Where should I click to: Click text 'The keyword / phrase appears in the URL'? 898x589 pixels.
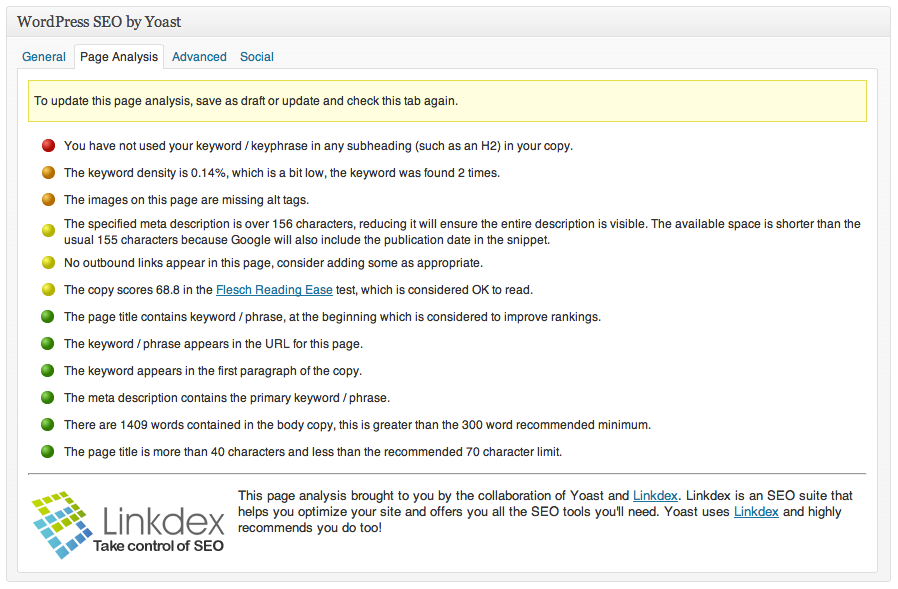177,344
